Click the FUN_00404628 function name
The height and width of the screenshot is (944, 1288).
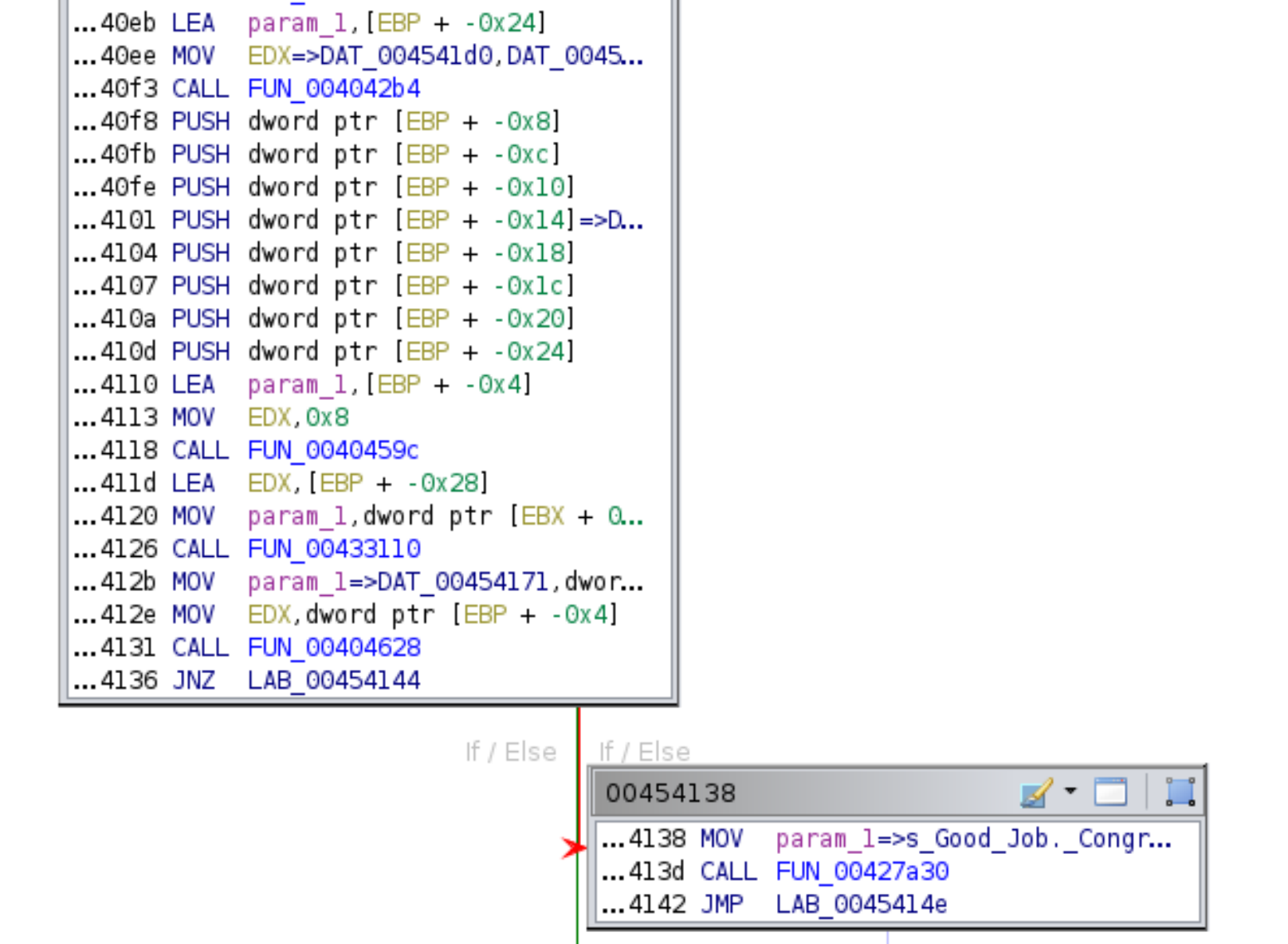(x=334, y=648)
